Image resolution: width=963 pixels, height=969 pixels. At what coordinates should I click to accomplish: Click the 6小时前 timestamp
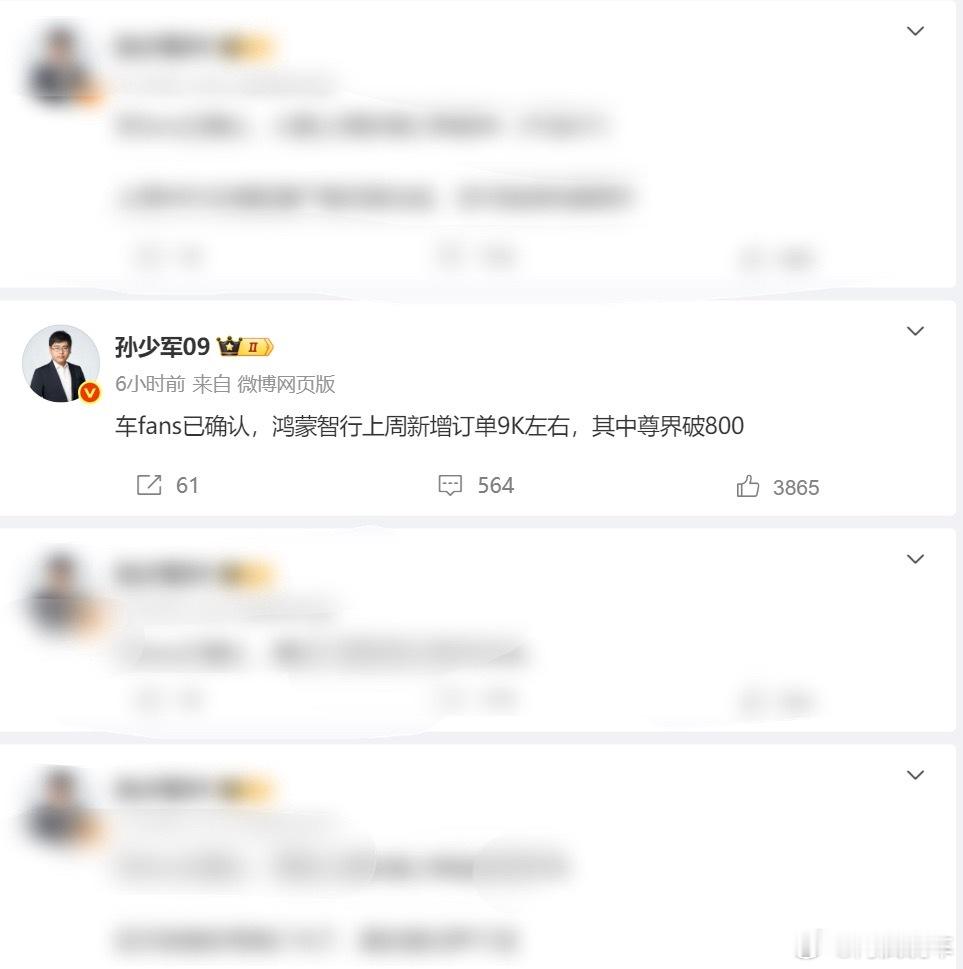tap(150, 384)
